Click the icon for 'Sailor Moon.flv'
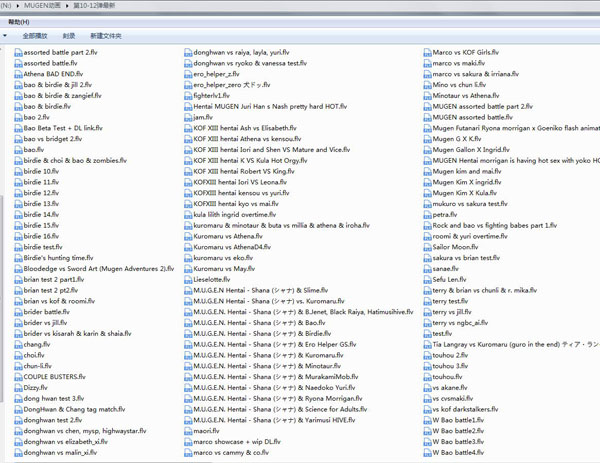Screen dimensions: 600x463 click(427, 247)
